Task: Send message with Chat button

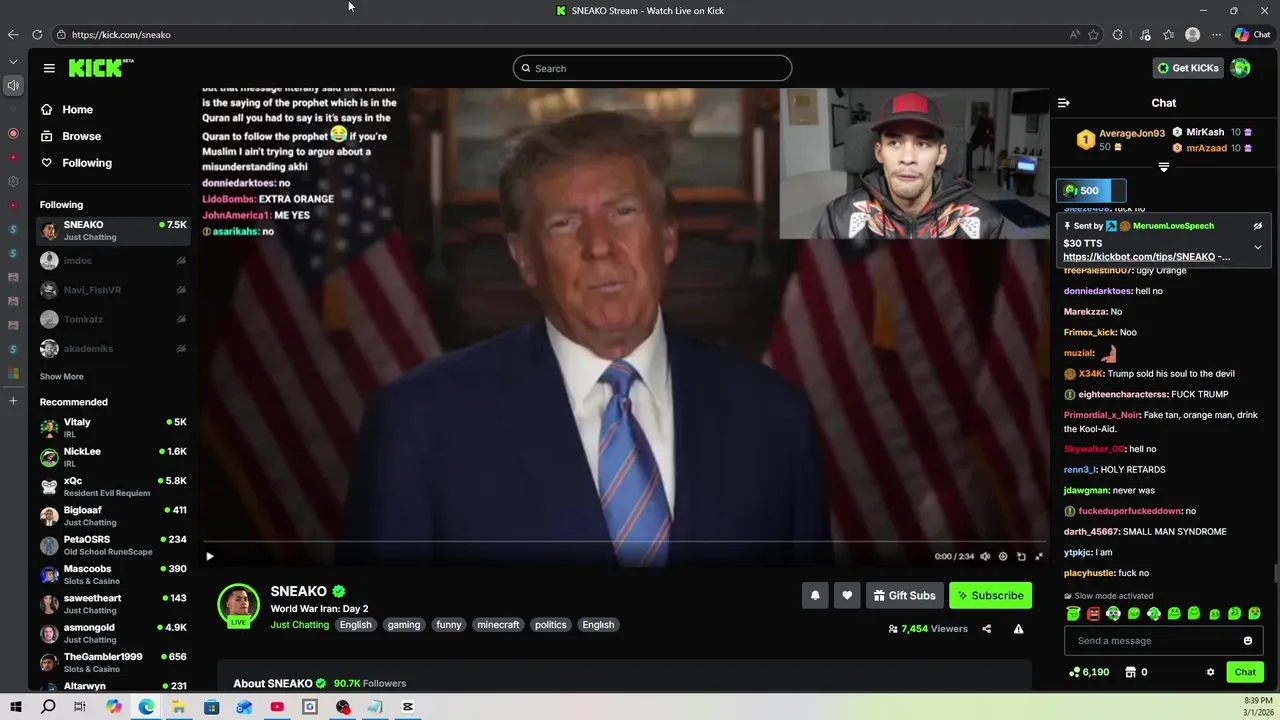Action: [1245, 672]
